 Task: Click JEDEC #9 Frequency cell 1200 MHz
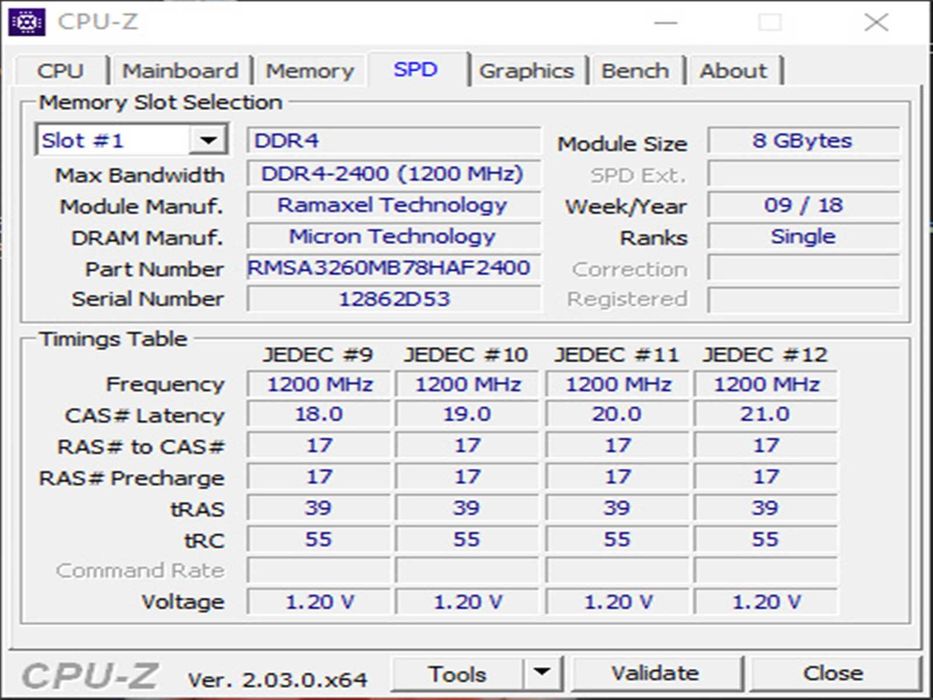point(319,384)
